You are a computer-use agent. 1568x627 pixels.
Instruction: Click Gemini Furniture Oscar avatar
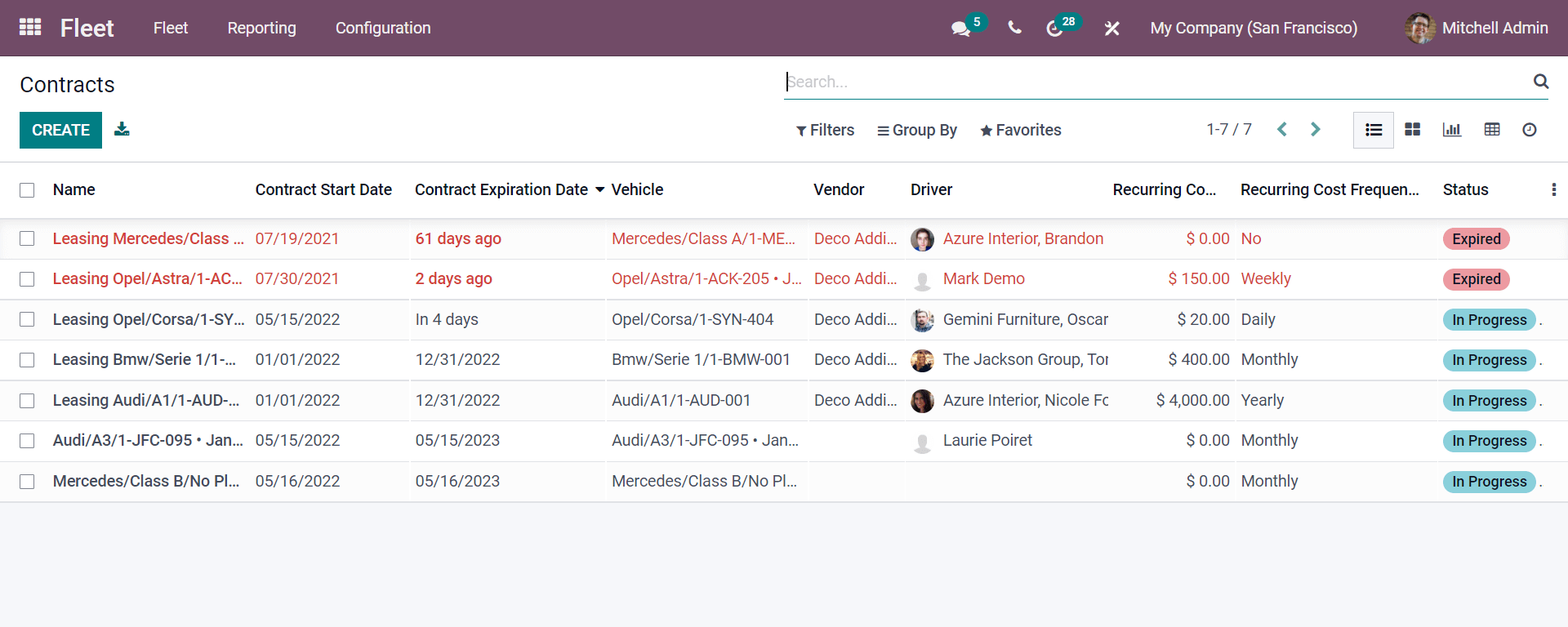922,320
